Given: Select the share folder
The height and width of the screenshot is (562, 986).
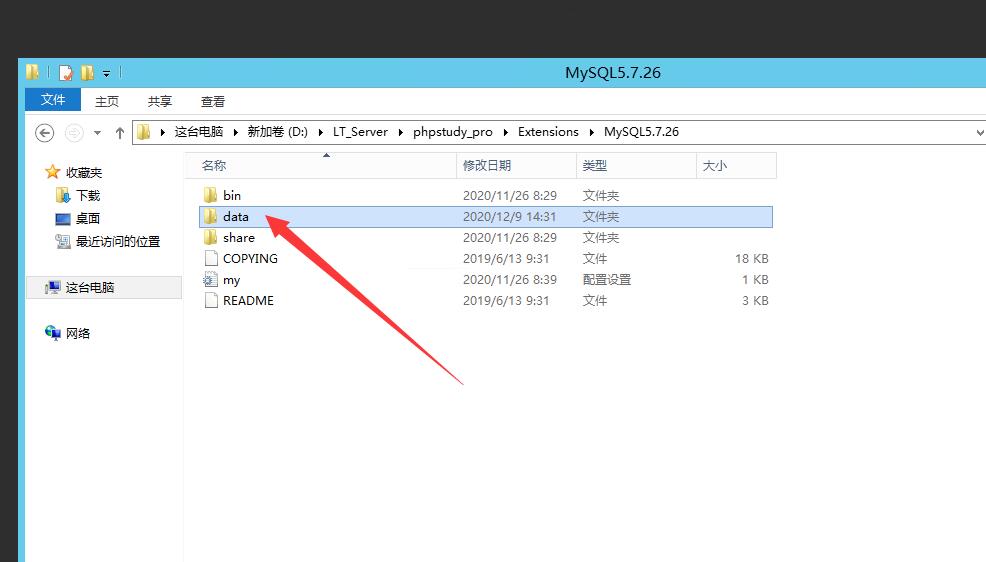Looking at the screenshot, I should coord(238,237).
